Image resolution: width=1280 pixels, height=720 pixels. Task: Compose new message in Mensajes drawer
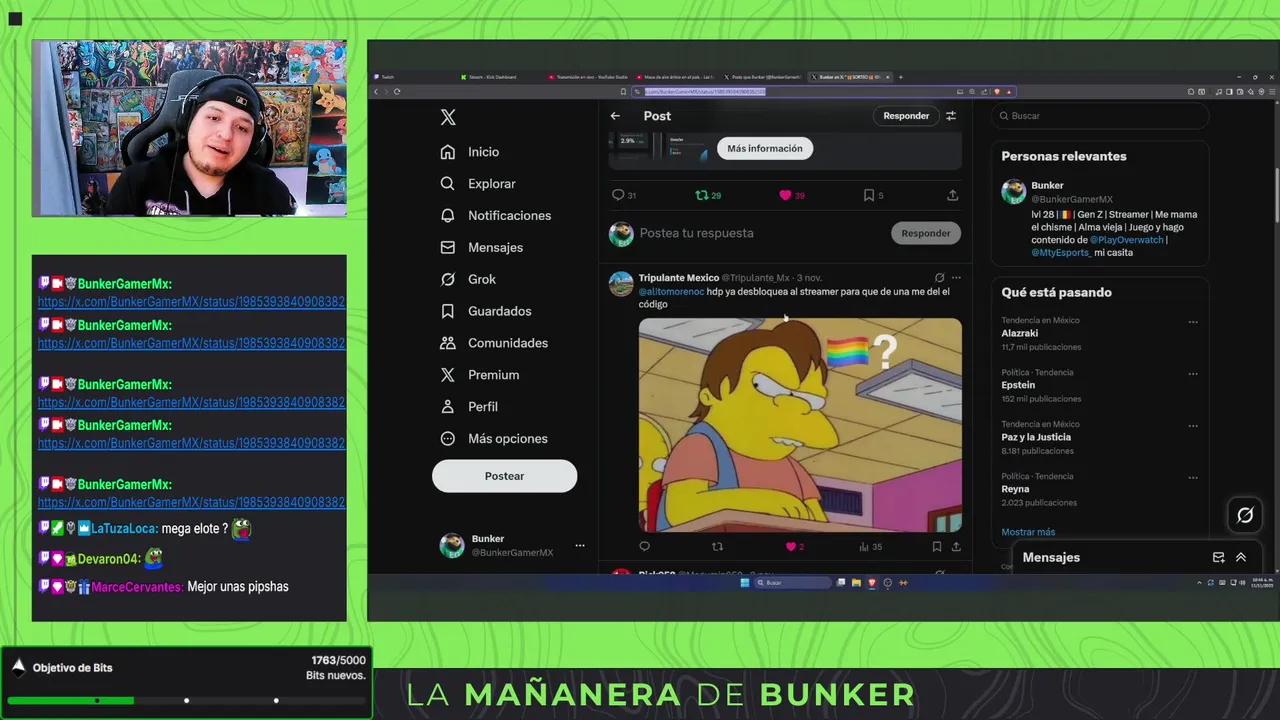1218,558
